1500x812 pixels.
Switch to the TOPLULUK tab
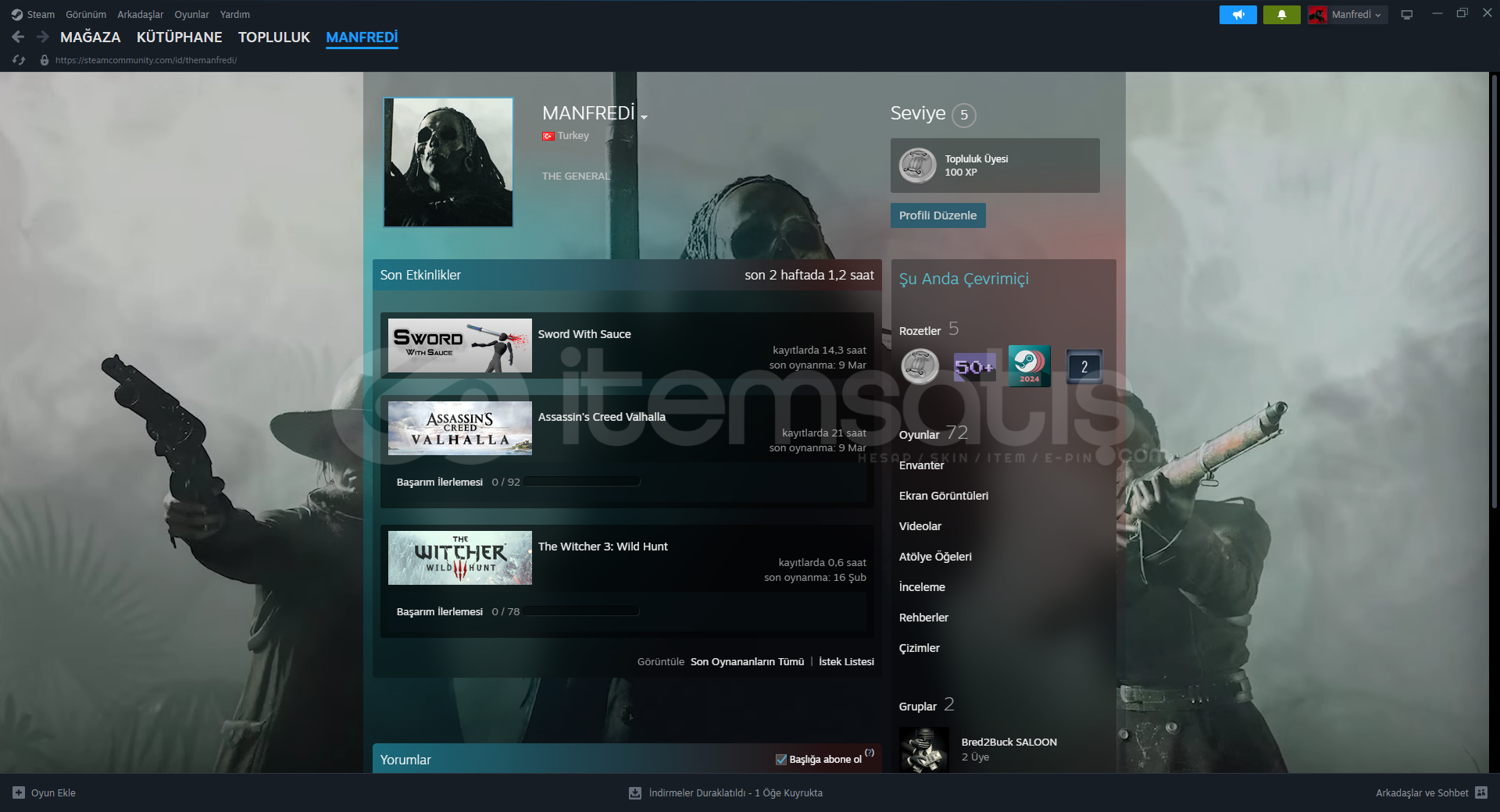274,37
